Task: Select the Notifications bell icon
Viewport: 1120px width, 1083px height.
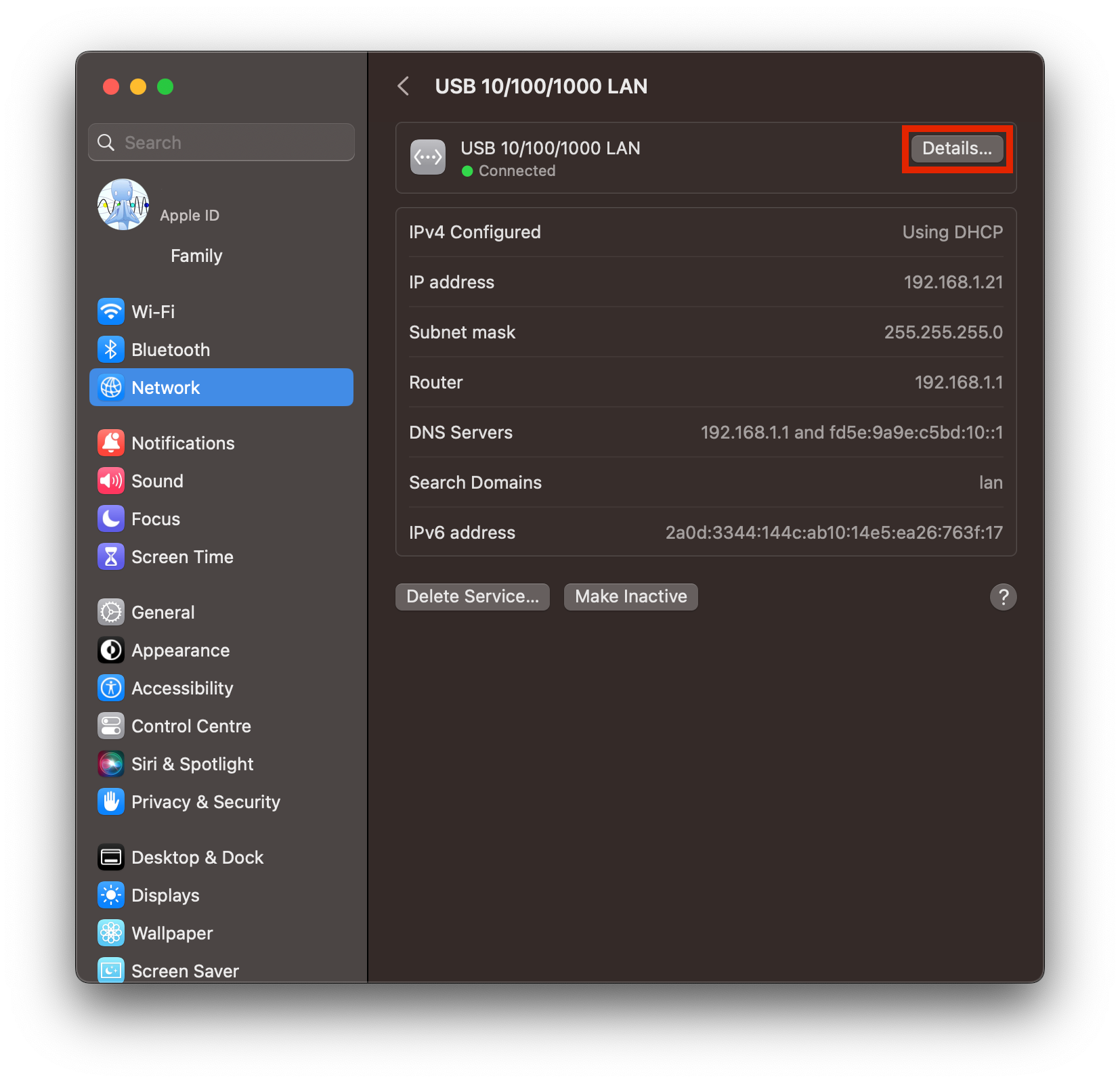Action: pyautogui.click(x=111, y=443)
